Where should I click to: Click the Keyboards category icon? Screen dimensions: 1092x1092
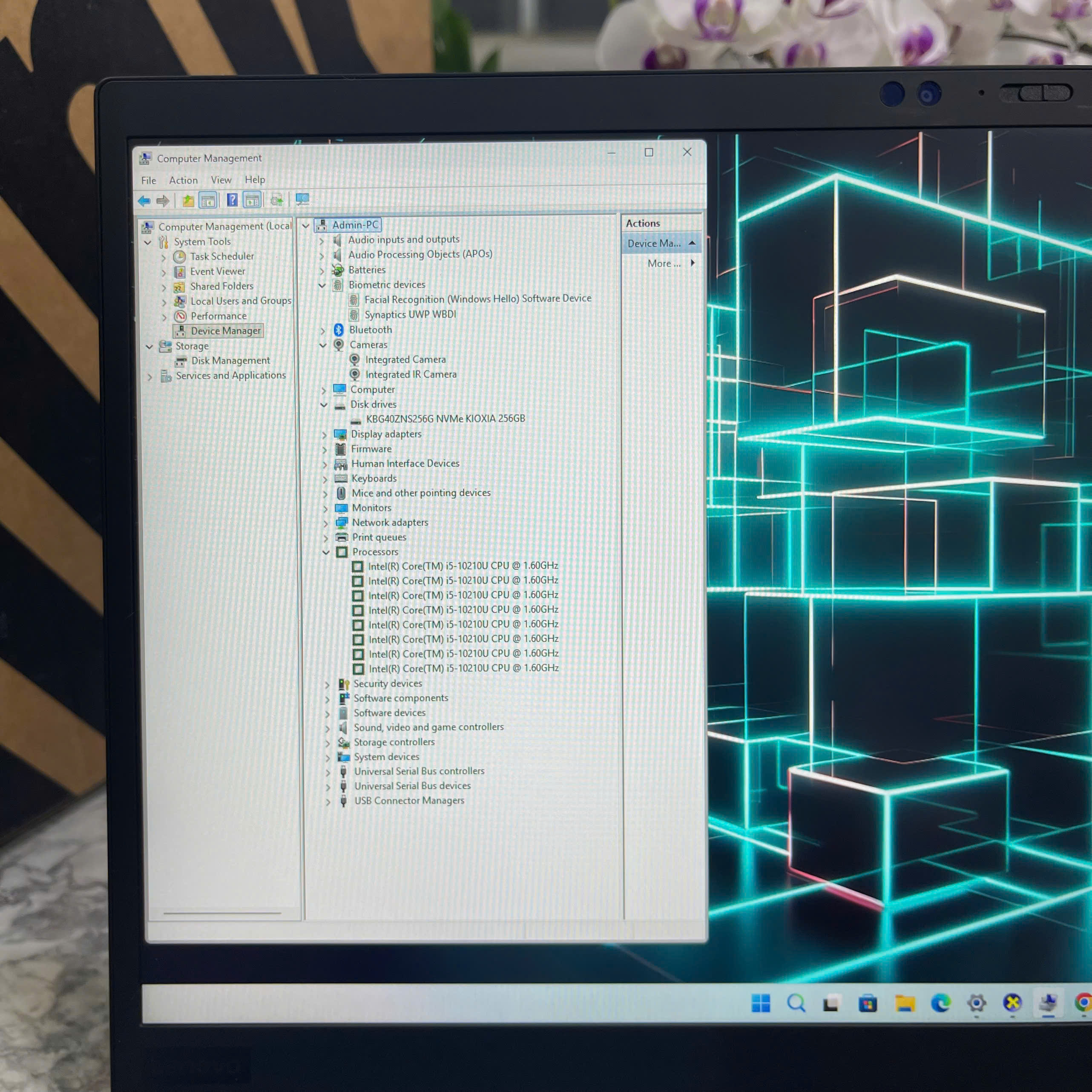point(341,479)
